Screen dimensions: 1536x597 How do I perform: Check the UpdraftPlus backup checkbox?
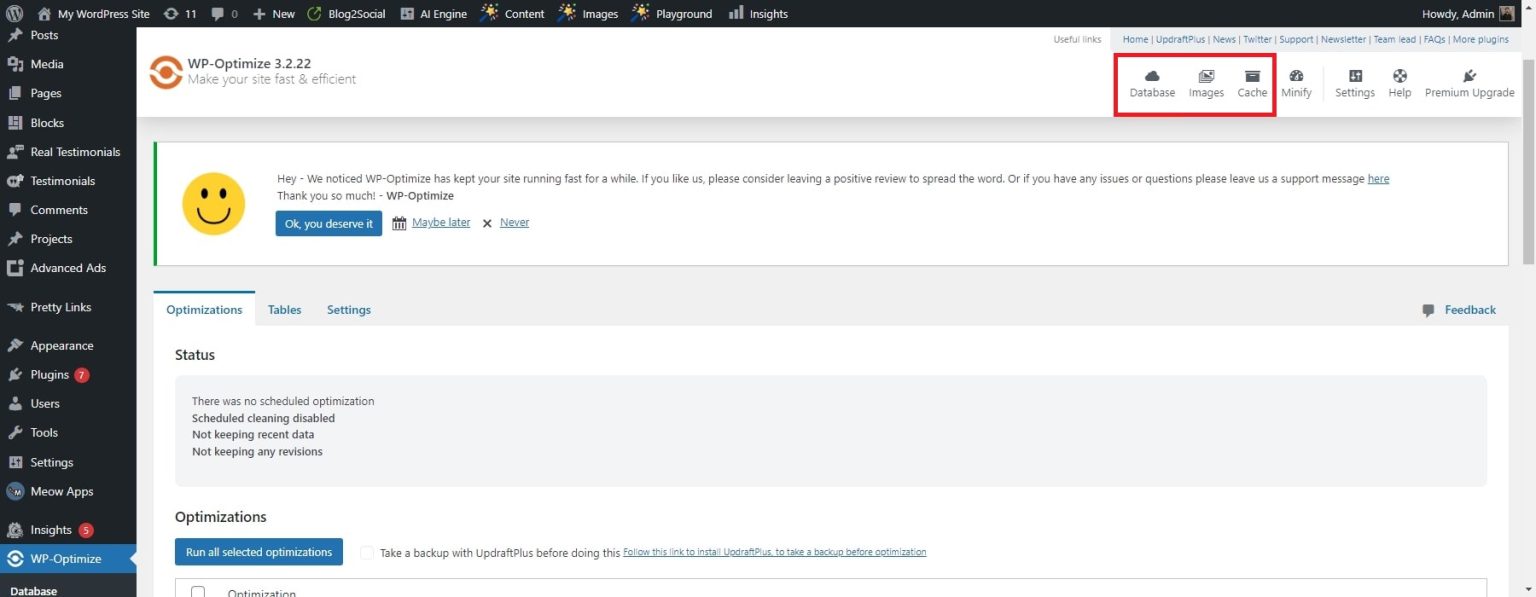tap(367, 551)
